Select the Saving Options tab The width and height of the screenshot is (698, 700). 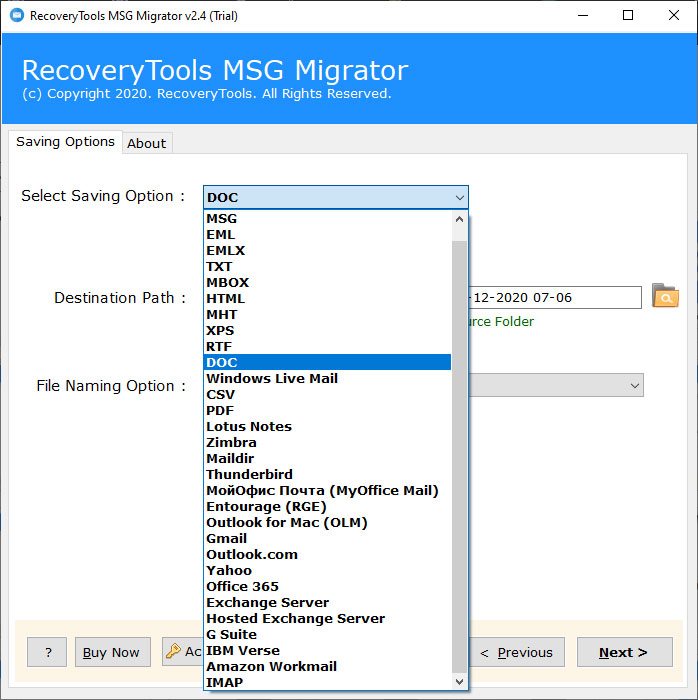[65, 142]
